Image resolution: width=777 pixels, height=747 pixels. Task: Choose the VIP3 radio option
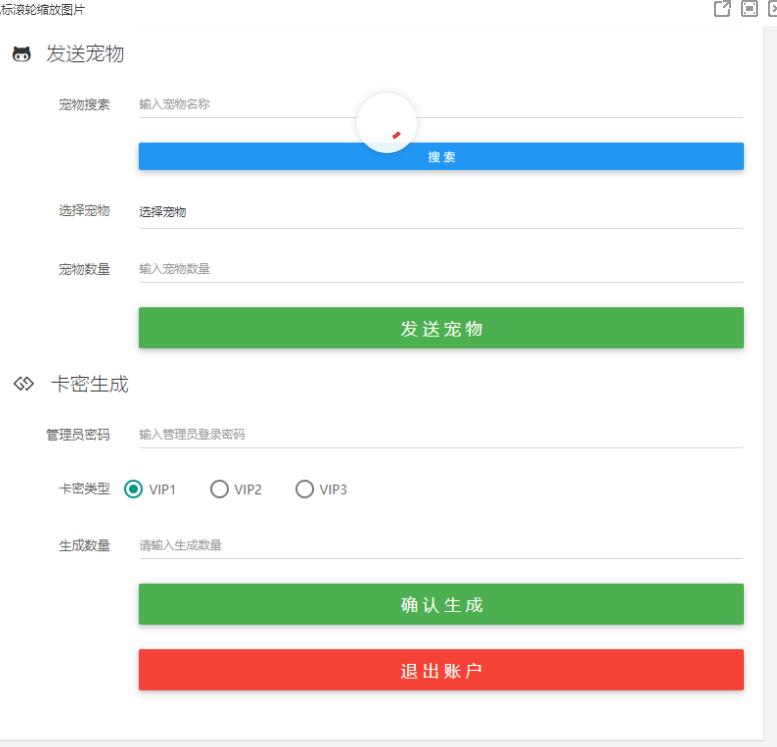[x=305, y=489]
